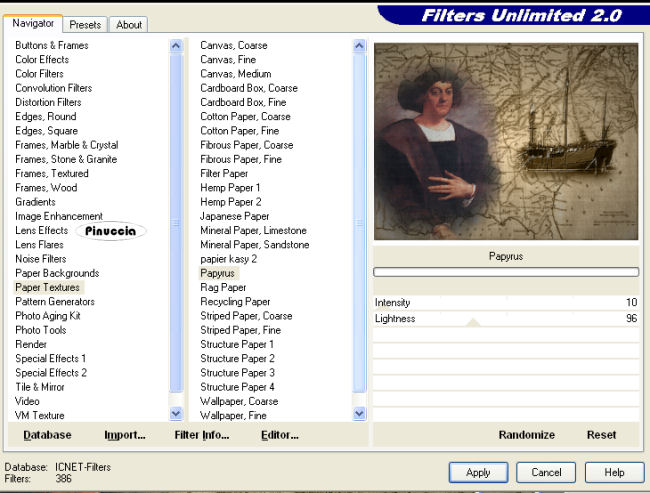650x493 pixels.
Task: Choose Wallpaper, Coarse filter
Action: [x=239, y=401]
